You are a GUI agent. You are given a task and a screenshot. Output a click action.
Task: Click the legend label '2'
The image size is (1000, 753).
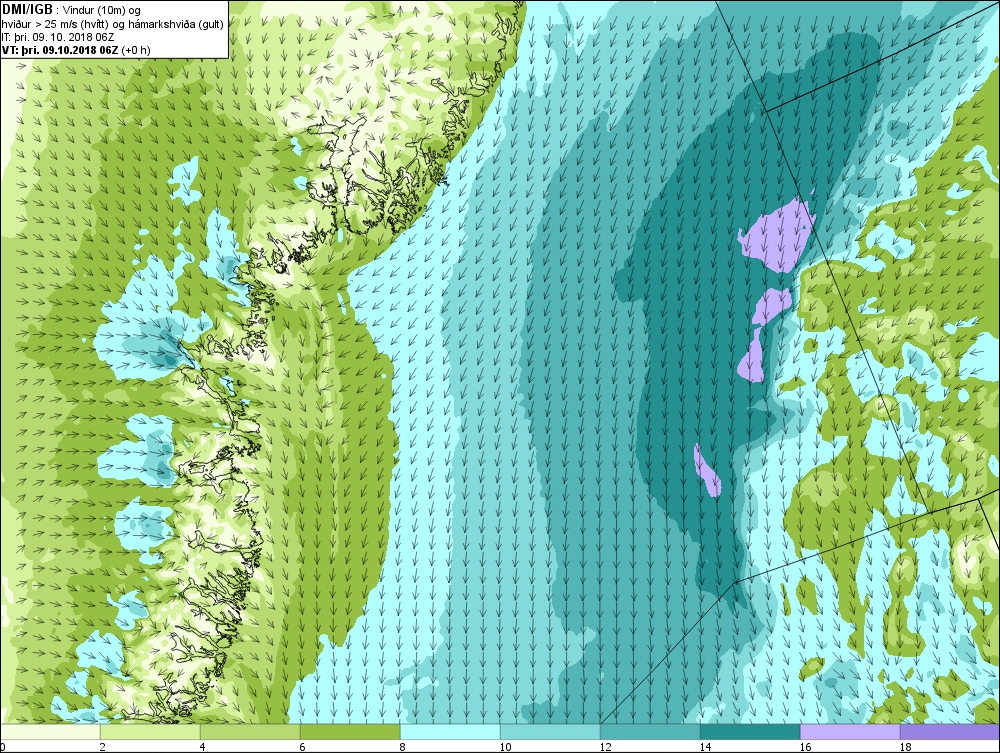(102, 747)
